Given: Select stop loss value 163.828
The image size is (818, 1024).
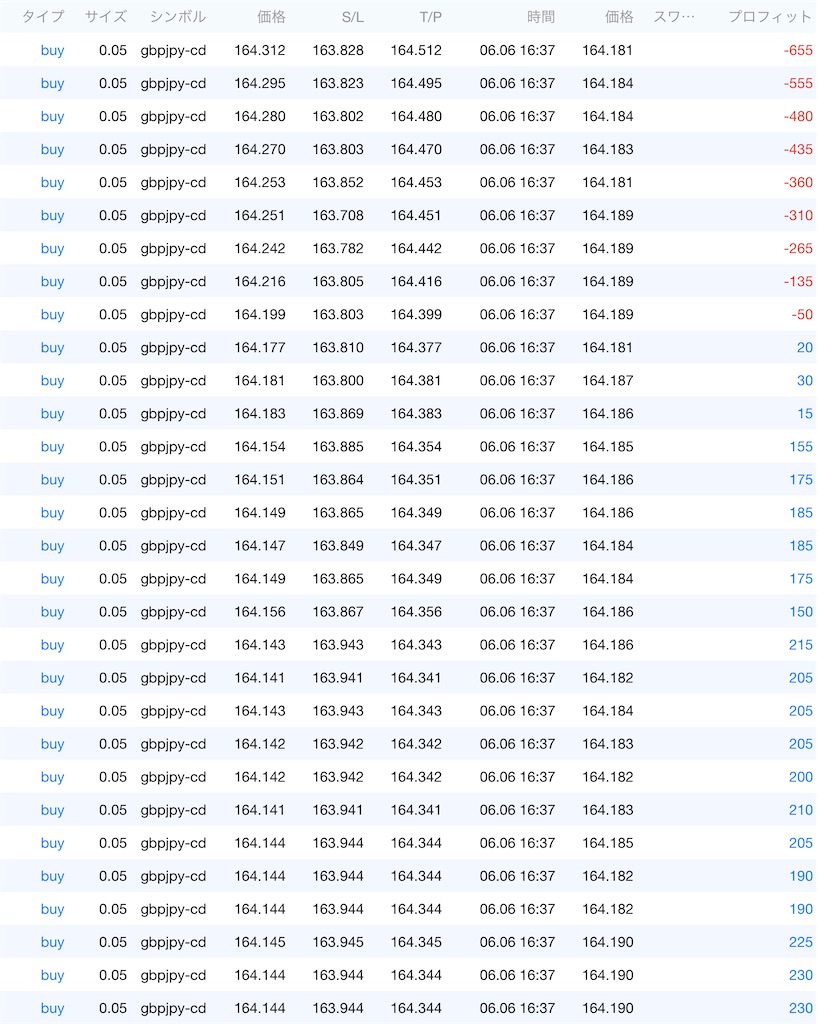Looking at the screenshot, I should pos(338,50).
